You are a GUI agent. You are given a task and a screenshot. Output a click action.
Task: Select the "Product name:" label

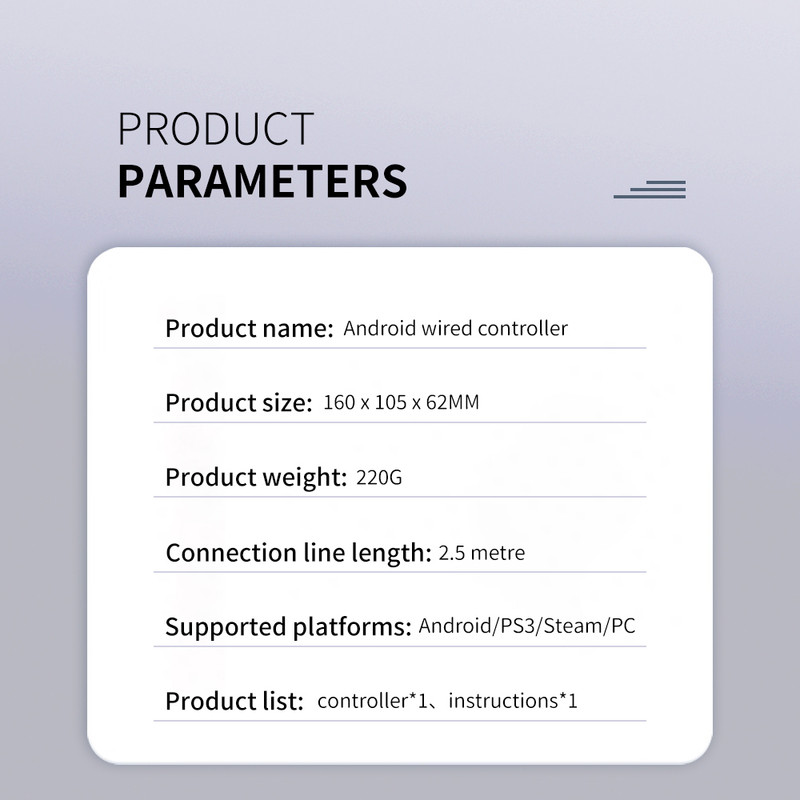[249, 328]
